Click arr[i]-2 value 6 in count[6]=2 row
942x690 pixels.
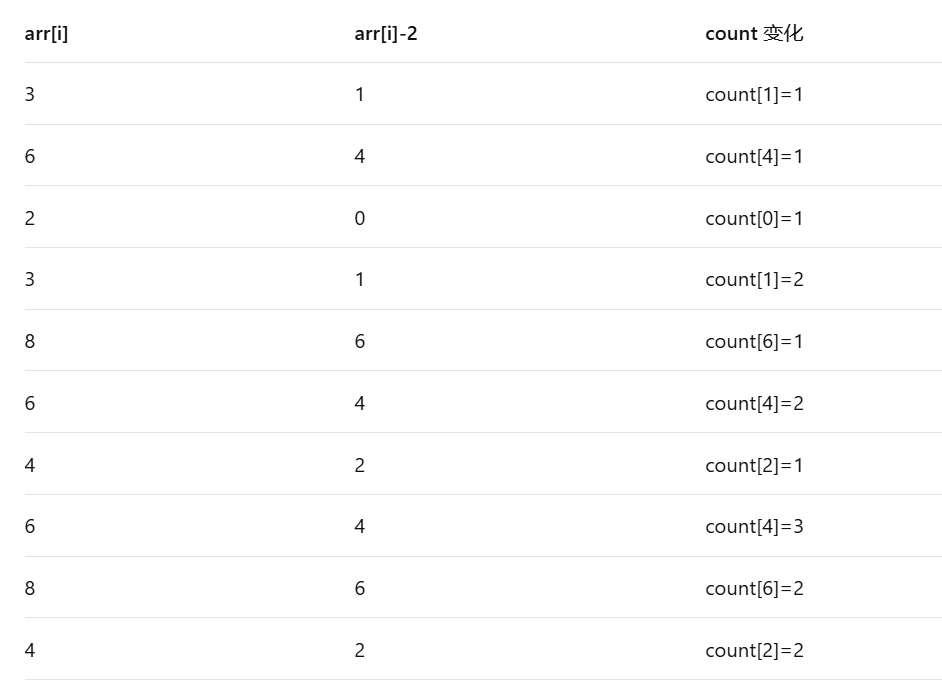coord(359,588)
